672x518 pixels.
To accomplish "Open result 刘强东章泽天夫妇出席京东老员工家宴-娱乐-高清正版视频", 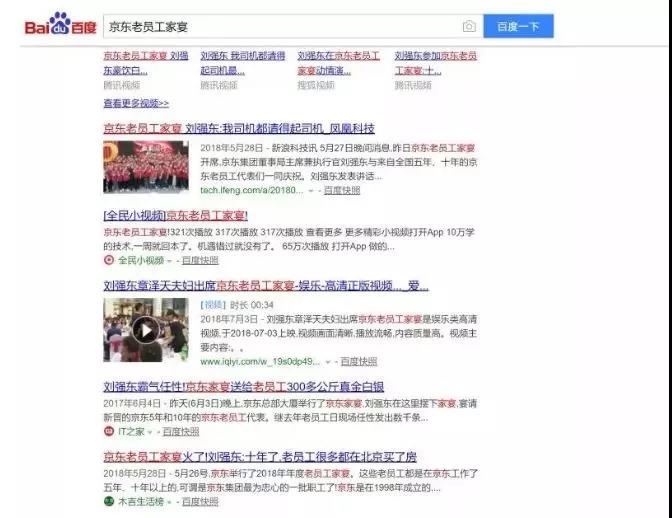I will [x=266, y=285].
